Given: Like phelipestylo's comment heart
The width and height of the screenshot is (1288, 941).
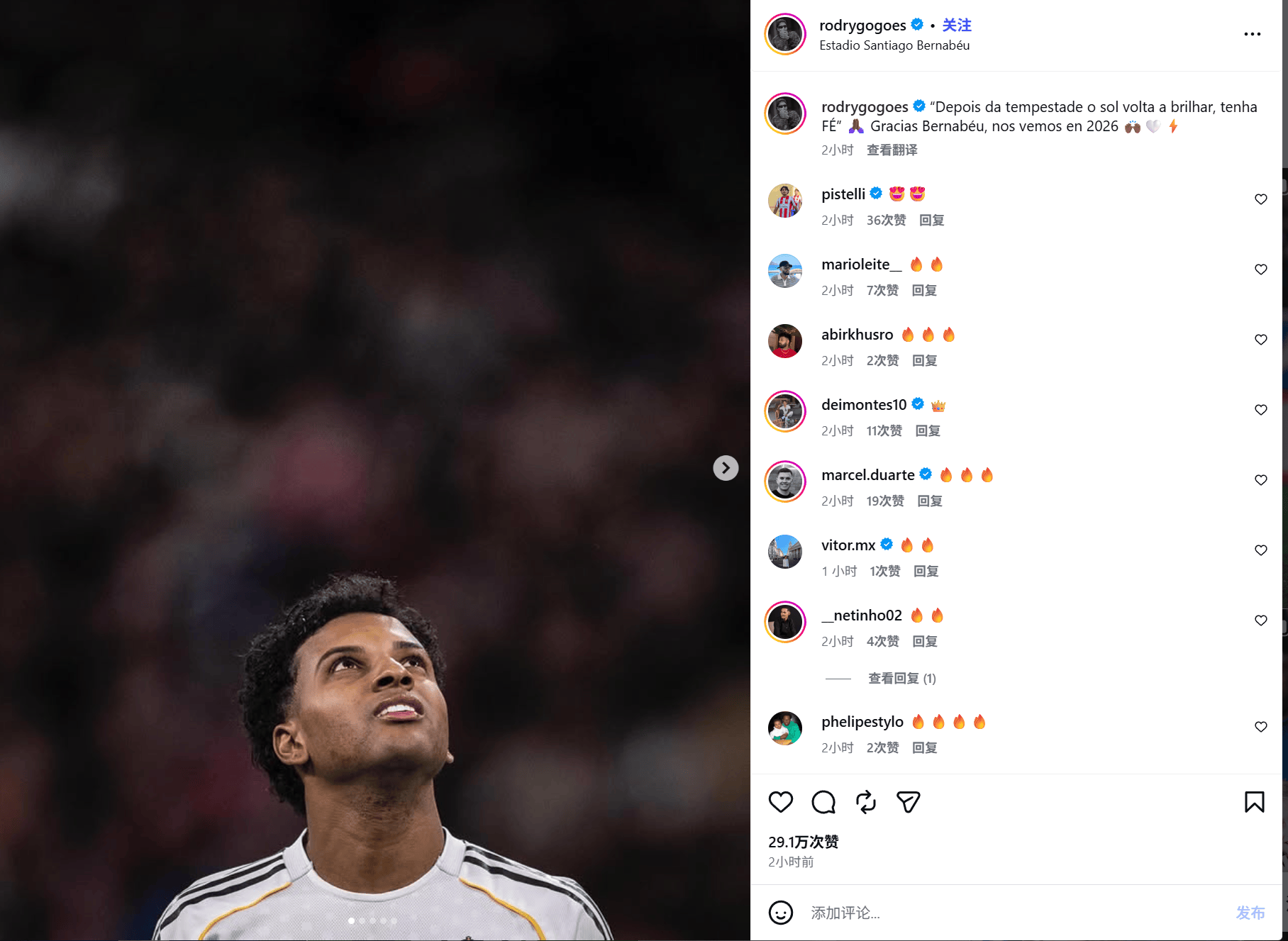Looking at the screenshot, I should pyautogui.click(x=1261, y=727).
